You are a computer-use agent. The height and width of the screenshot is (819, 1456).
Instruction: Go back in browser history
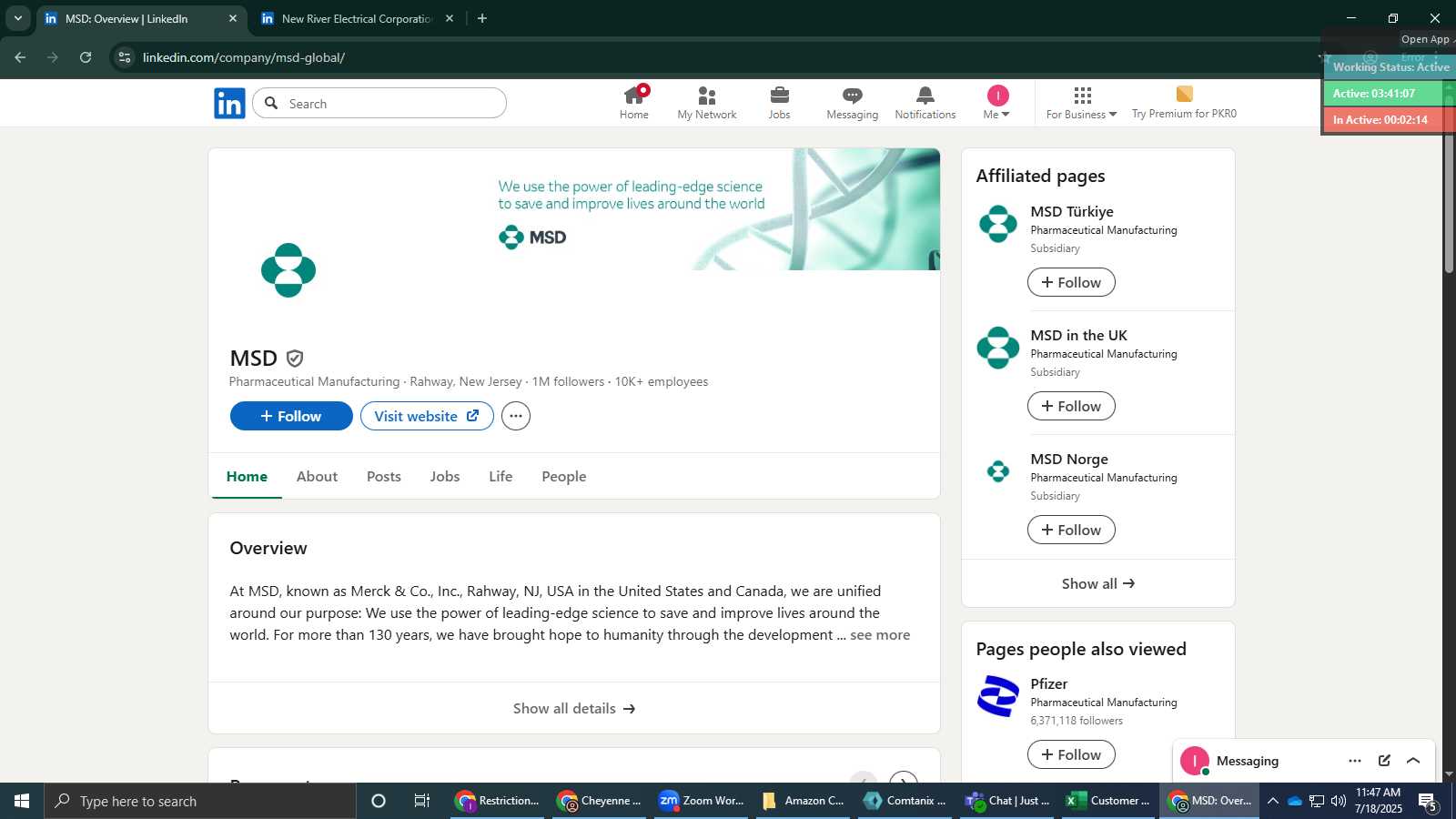pyautogui.click(x=20, y=57)
